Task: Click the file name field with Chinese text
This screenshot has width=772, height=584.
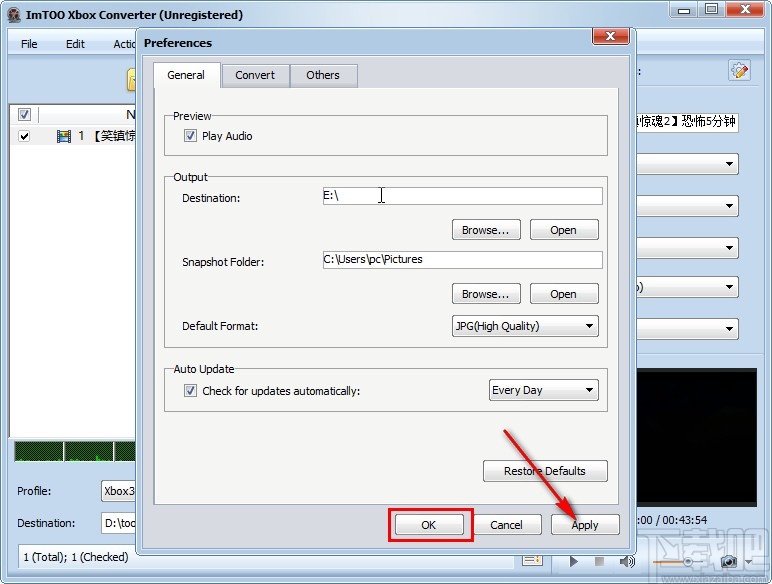Action: click(687, 121)
